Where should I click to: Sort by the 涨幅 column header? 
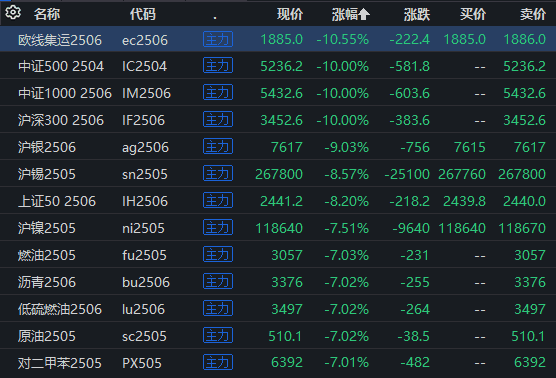(351, 15)
